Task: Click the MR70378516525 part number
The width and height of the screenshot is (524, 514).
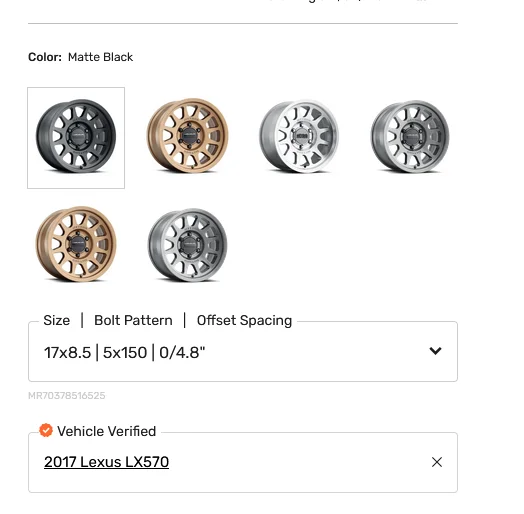Action: (x=67, y=396)
